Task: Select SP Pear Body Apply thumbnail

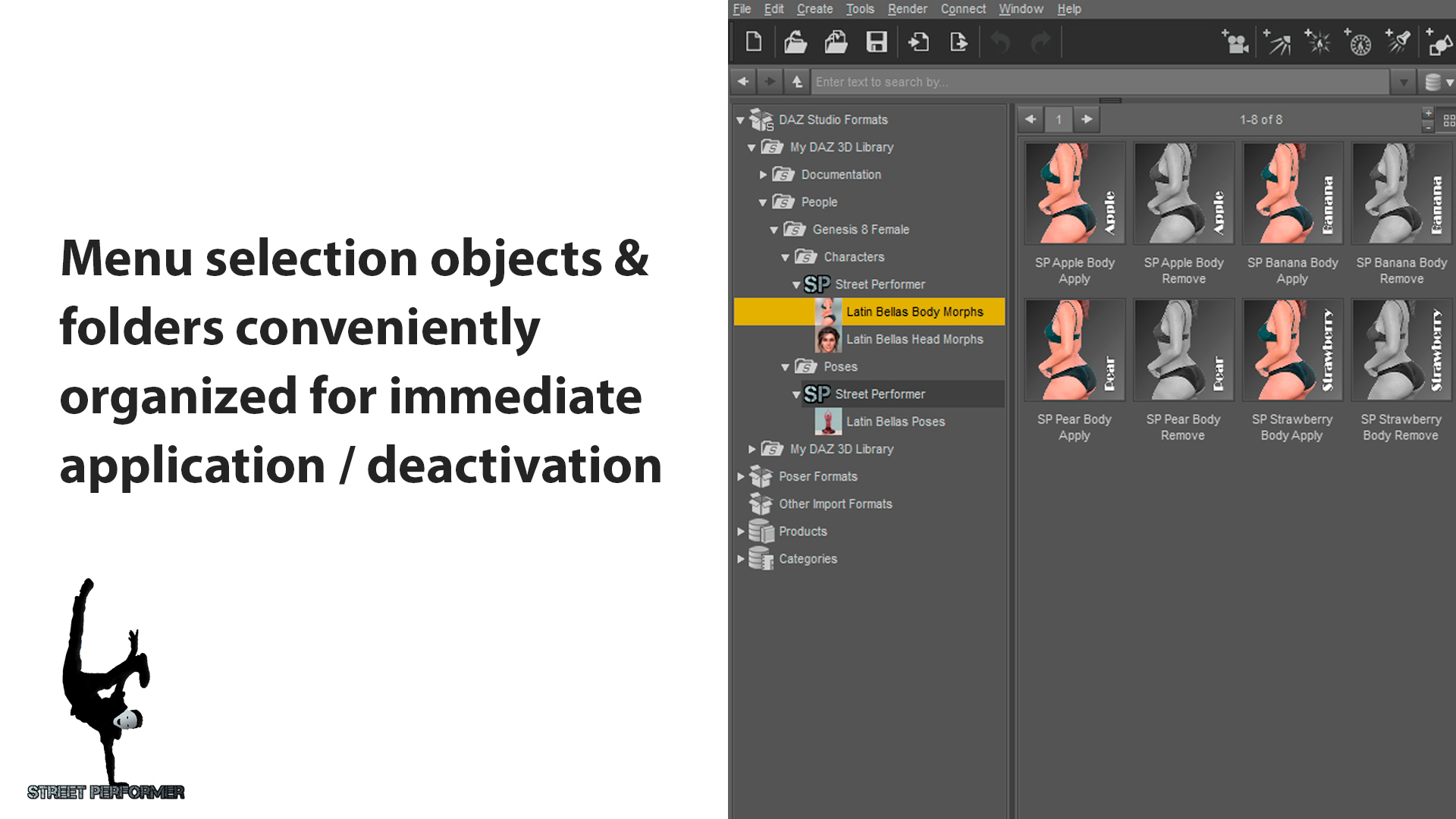Action: click(x=1074, y=350)
